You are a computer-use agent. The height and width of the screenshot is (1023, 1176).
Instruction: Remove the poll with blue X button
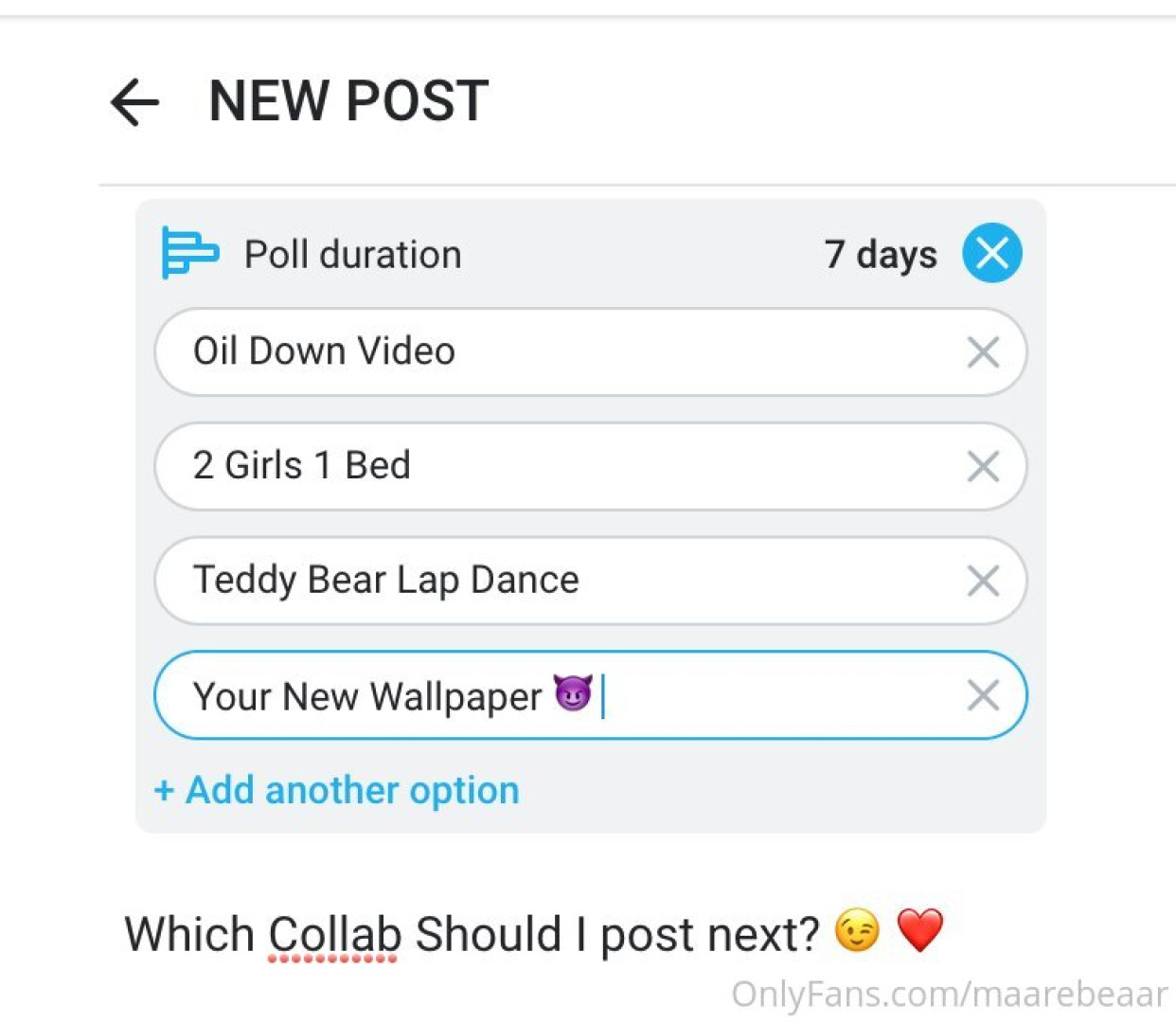[x=991, y=253]
